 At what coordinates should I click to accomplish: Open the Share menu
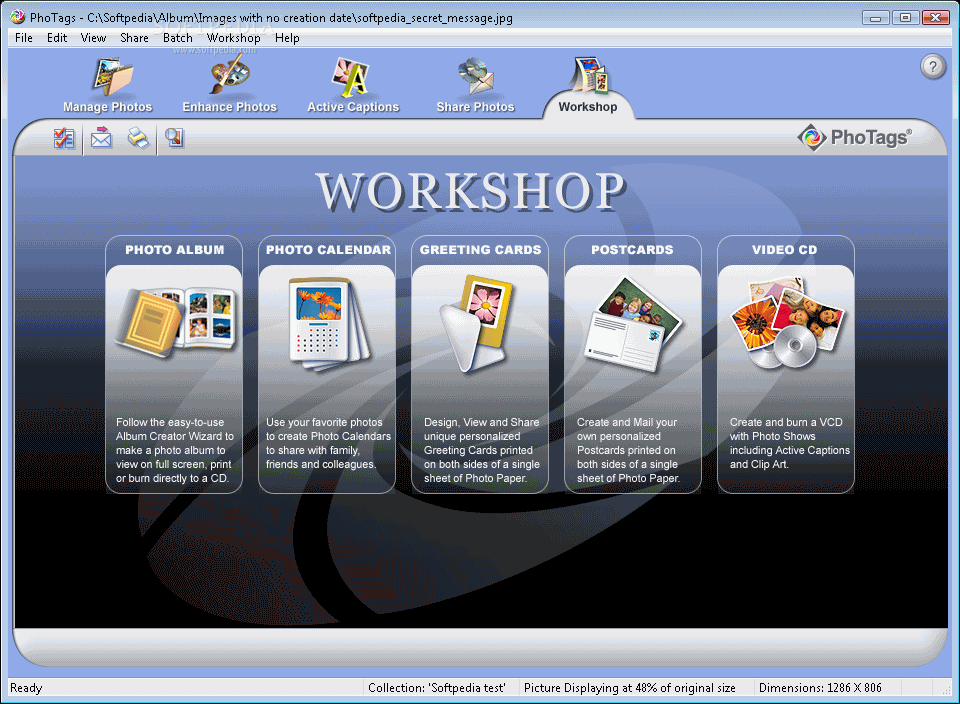(x=134, y=38)
